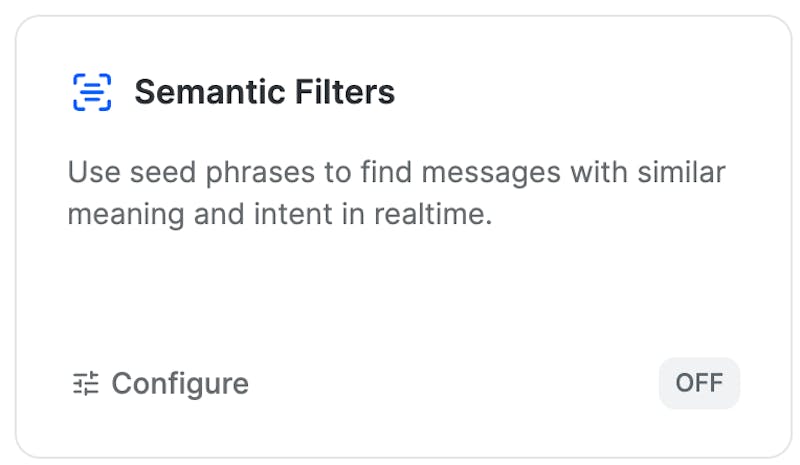Viewport: 800px width, 465px height.
Task: Turn on the Semantic Filters status toggle
Action: tap(698, 383)
